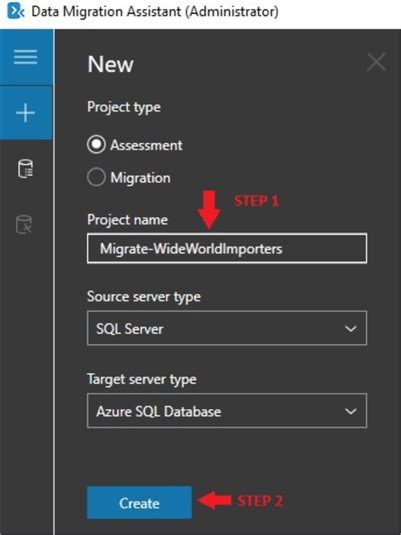Image resolution: width=401 pixels, height=535 pixels.
Task: Click the Data Migration Assistant window title
Action: point(155,11)
